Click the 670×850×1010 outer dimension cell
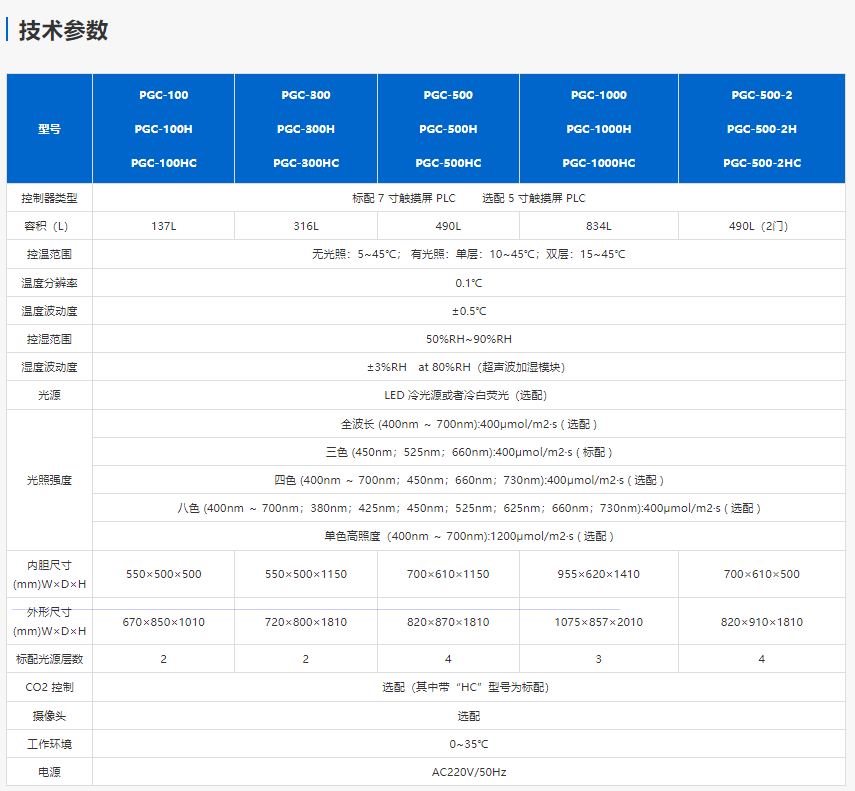Viewport: 855px width, 791px height. pos(163,622)
